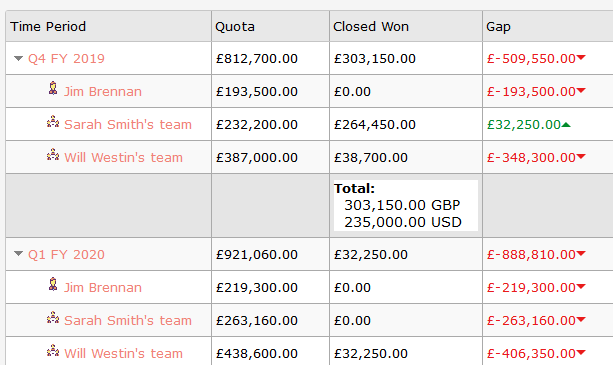Click Will Westin's team icon under Q4 FY 2019
Viewport: 613px width, 365px height.
tap(53, 155)
